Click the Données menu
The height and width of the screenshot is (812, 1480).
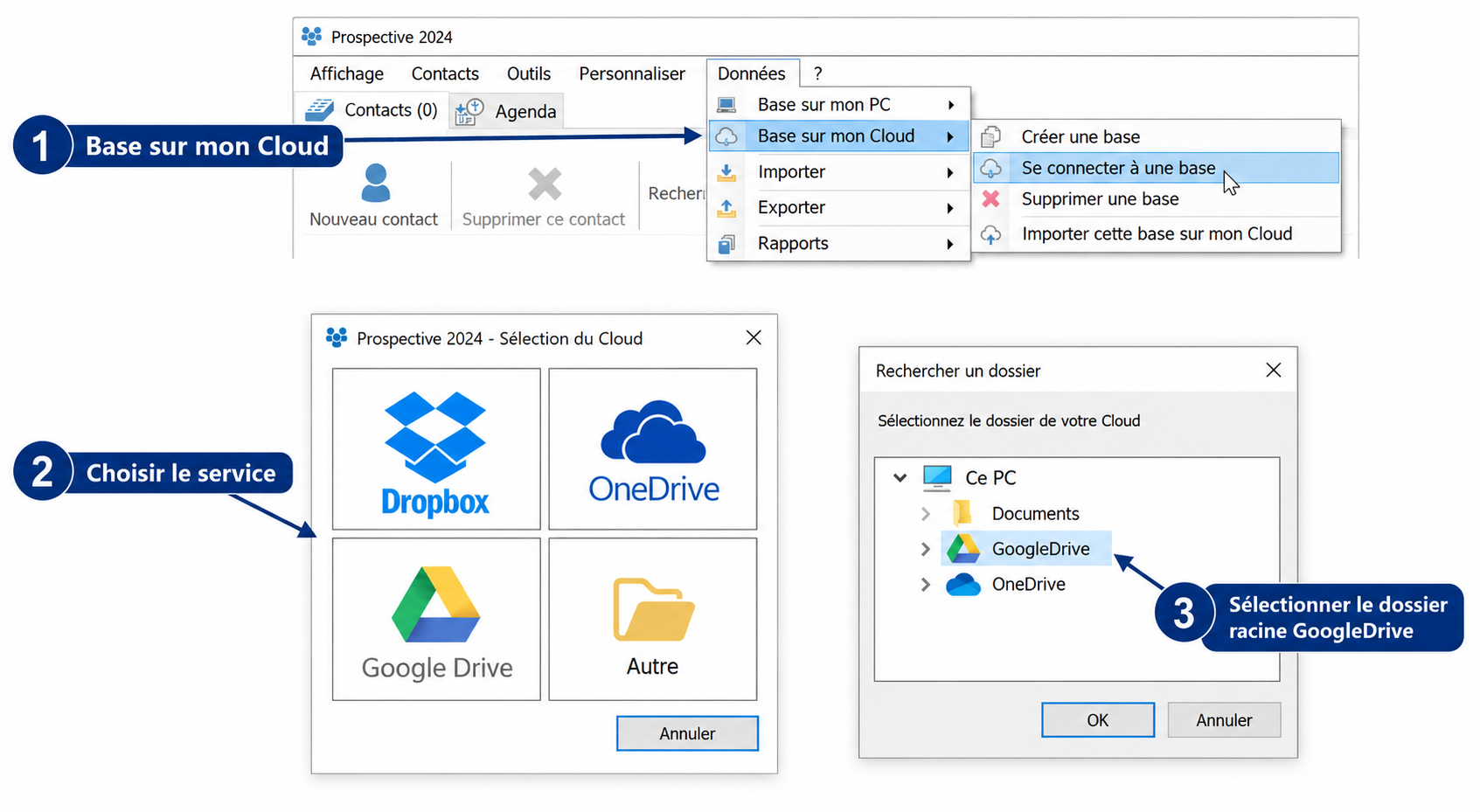752,73
